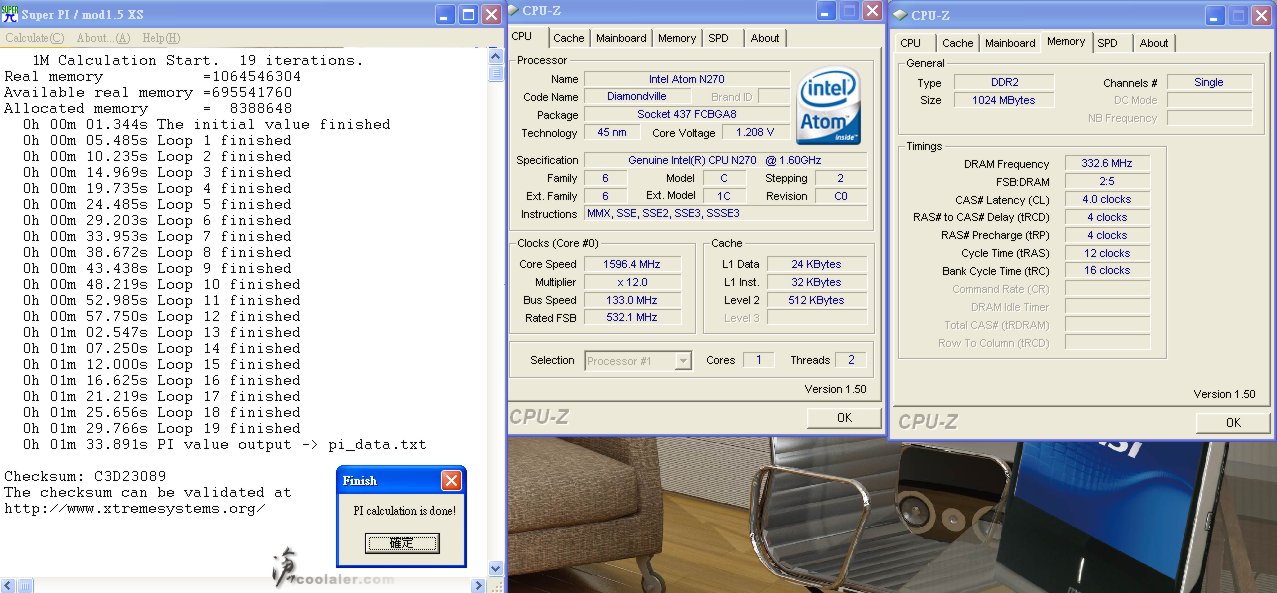Click Rated FSB value 532.1 MHz
The image size is (1277, 593).
[x=631, y=318]
